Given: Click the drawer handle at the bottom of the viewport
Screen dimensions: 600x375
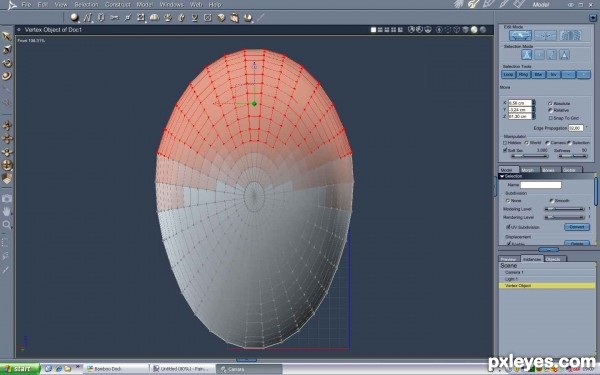Looking at the screenshot, I should point(246,360).
